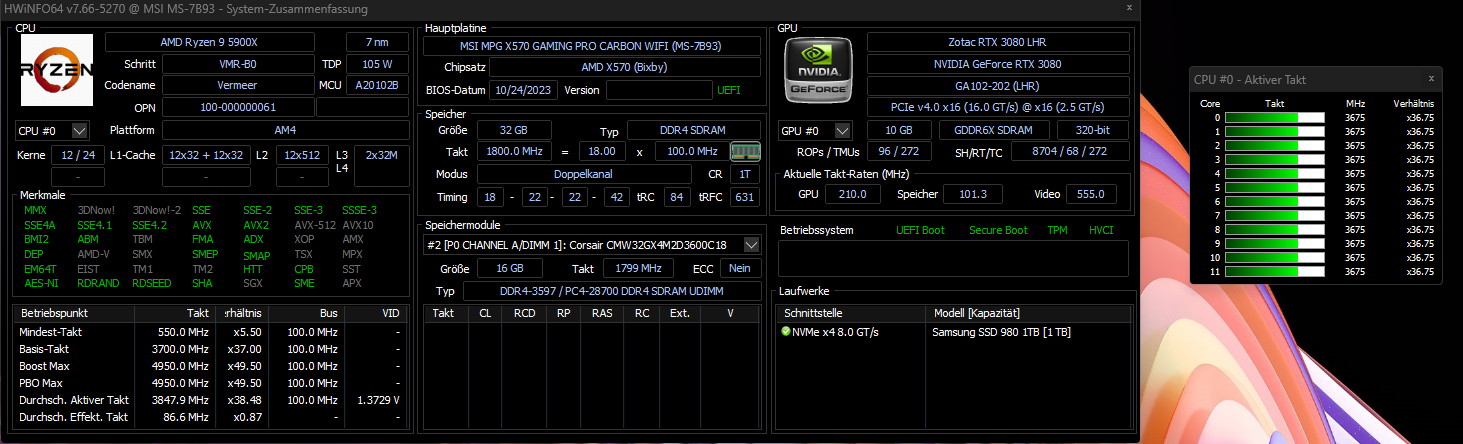The height and width of the screenshot is (444, 1463).
Task: Click the TPM label
Action: click(1057, 230)
